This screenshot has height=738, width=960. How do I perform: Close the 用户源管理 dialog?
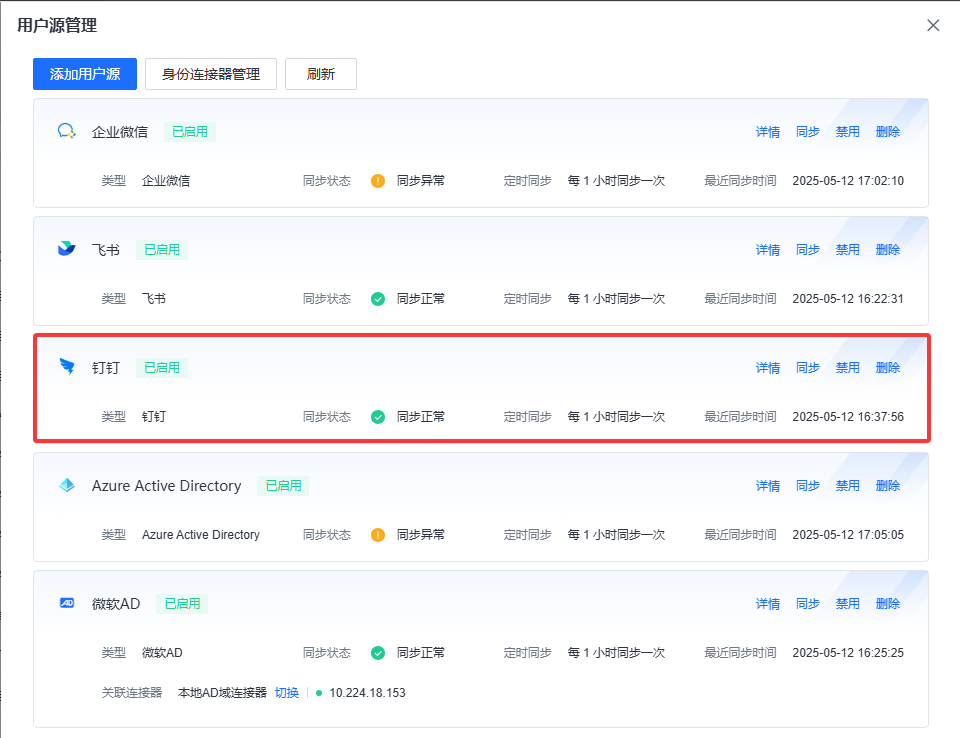click(x=933, y=25)
